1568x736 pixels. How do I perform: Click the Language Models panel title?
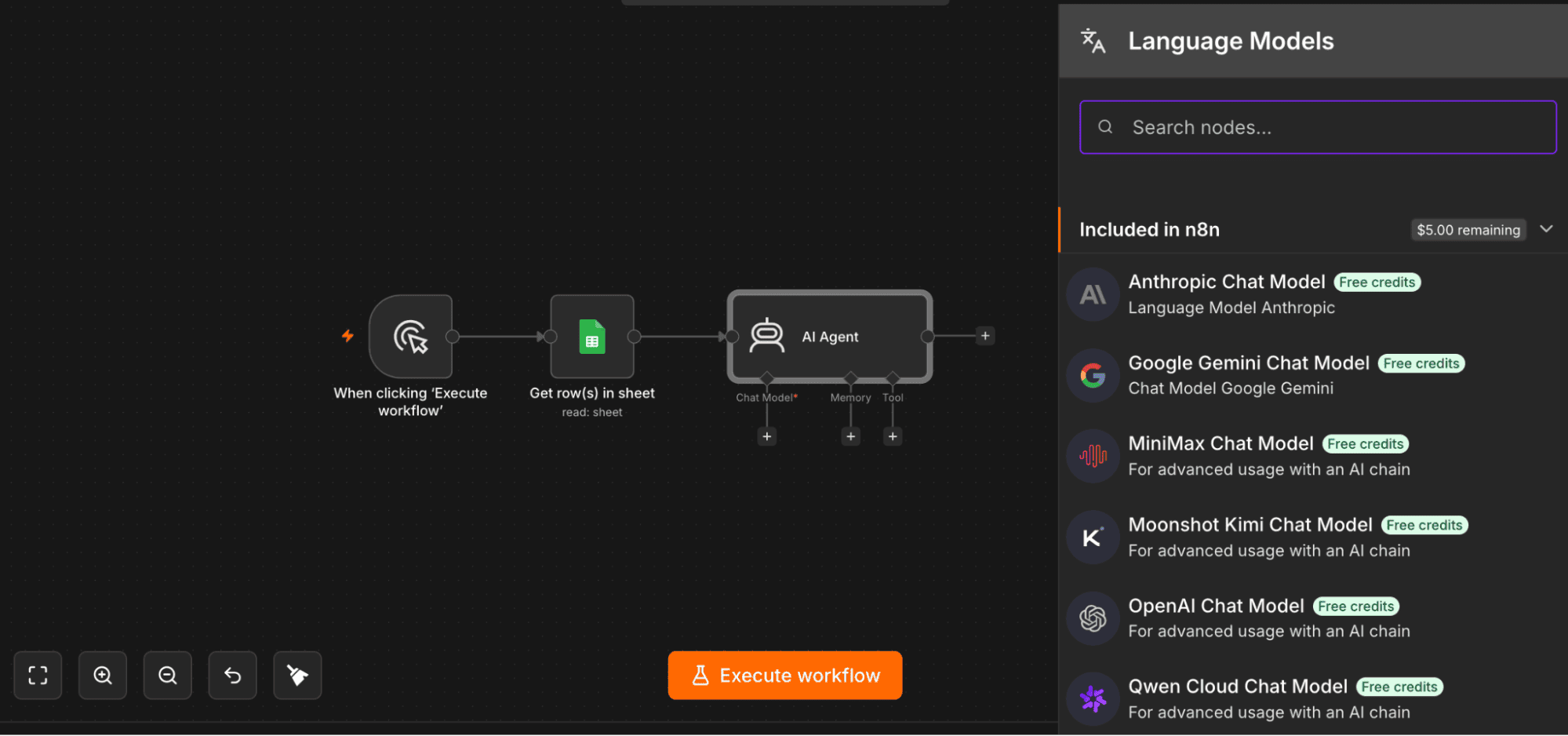click(x=1231, y=41)
